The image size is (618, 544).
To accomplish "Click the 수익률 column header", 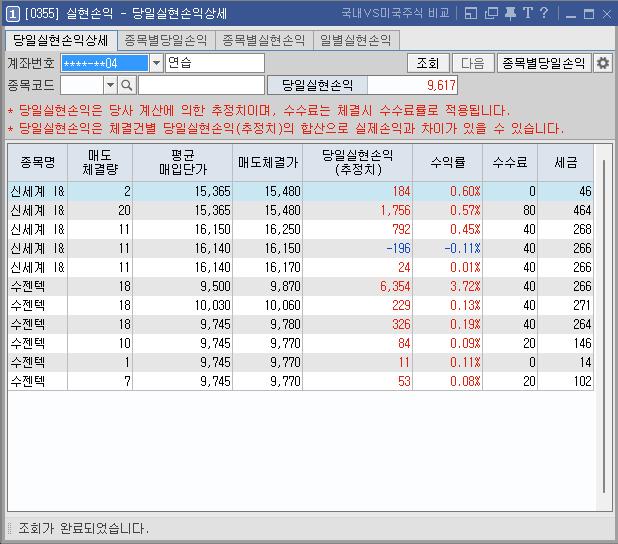I will pos(448,162).
